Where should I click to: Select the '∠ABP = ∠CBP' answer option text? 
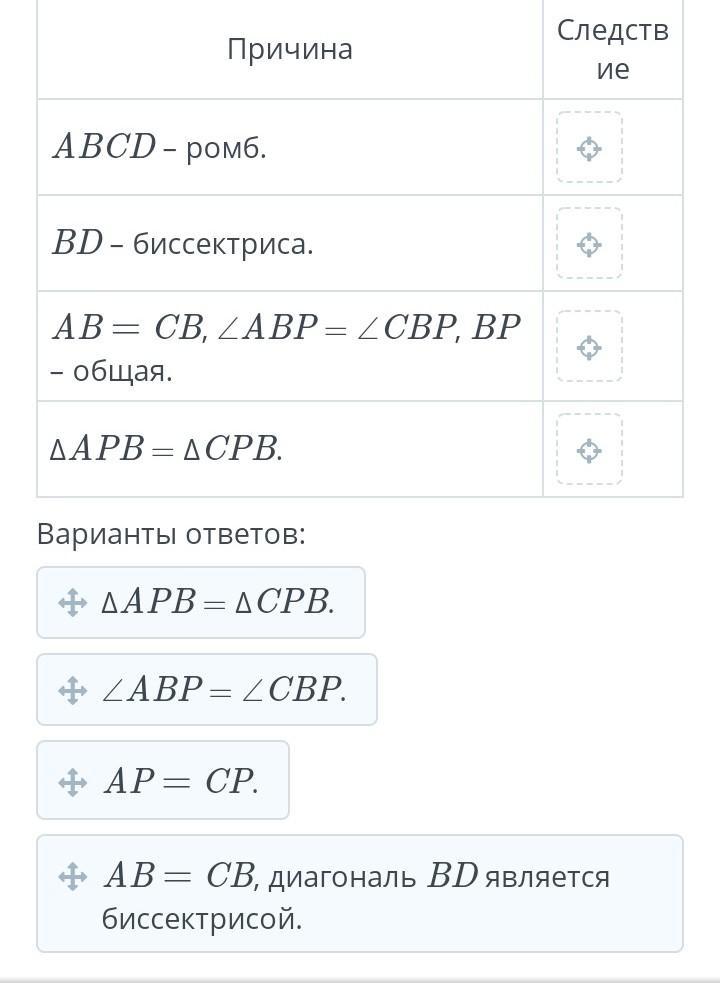(224, 690)
